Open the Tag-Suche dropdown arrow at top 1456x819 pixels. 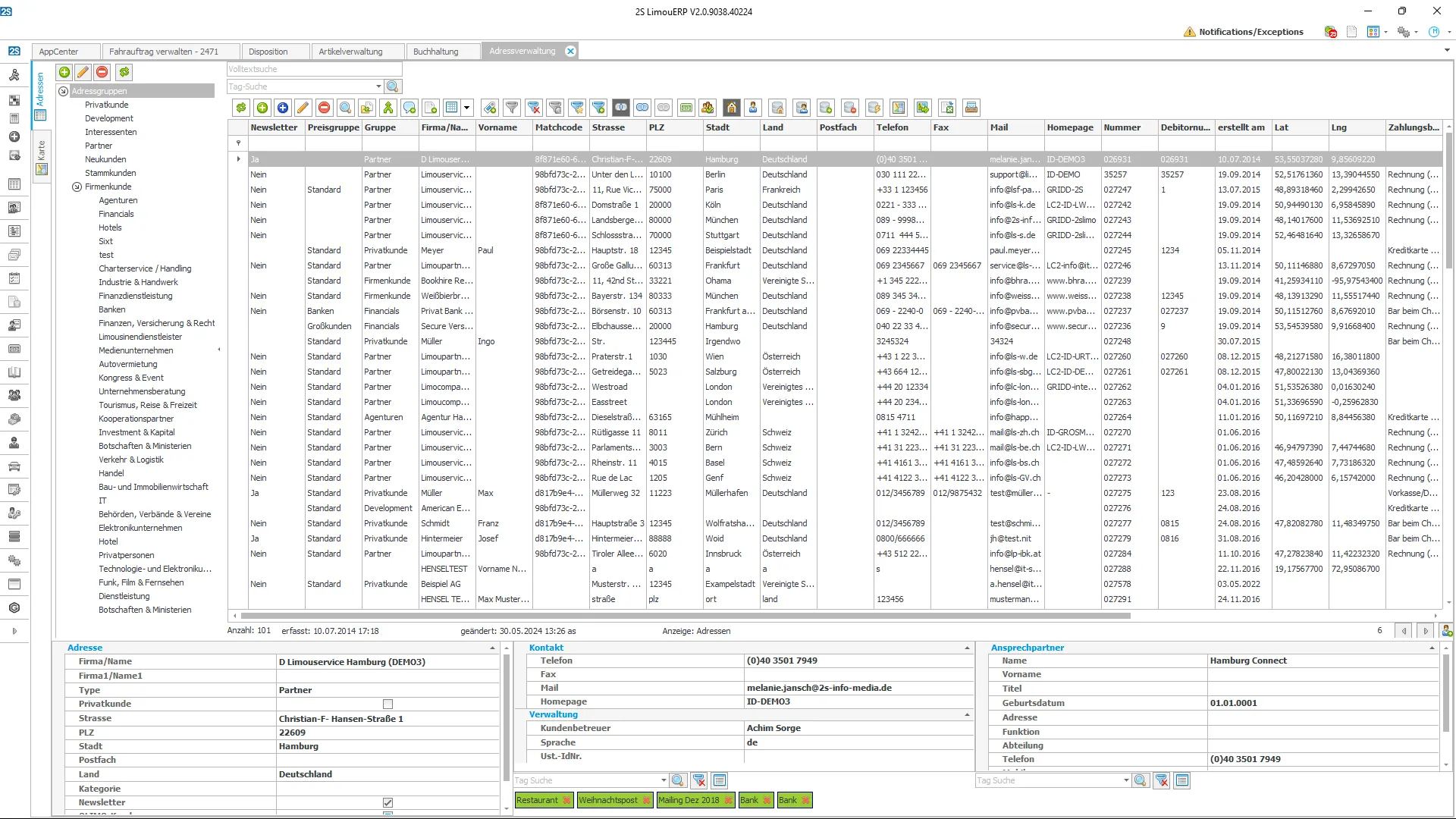pyautogui.click(x=378, y=86)
